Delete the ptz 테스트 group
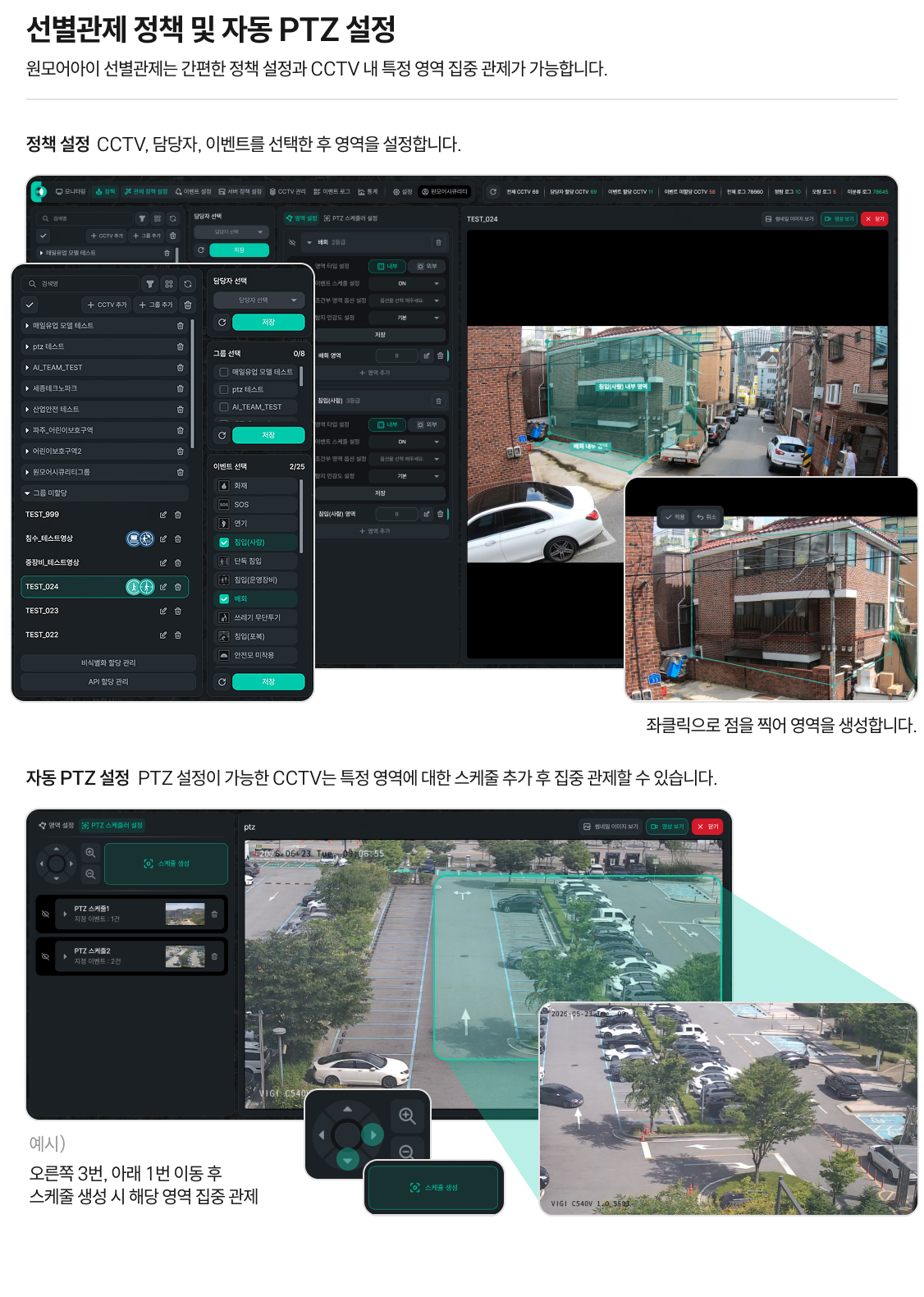The width and height of the screenshot is (924, 1297). [181, 346]
